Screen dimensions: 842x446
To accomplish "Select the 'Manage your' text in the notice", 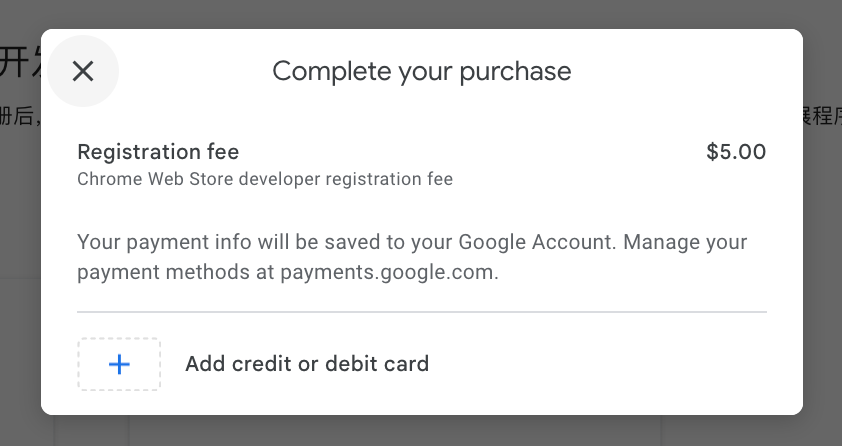I will tap(685, 242).
